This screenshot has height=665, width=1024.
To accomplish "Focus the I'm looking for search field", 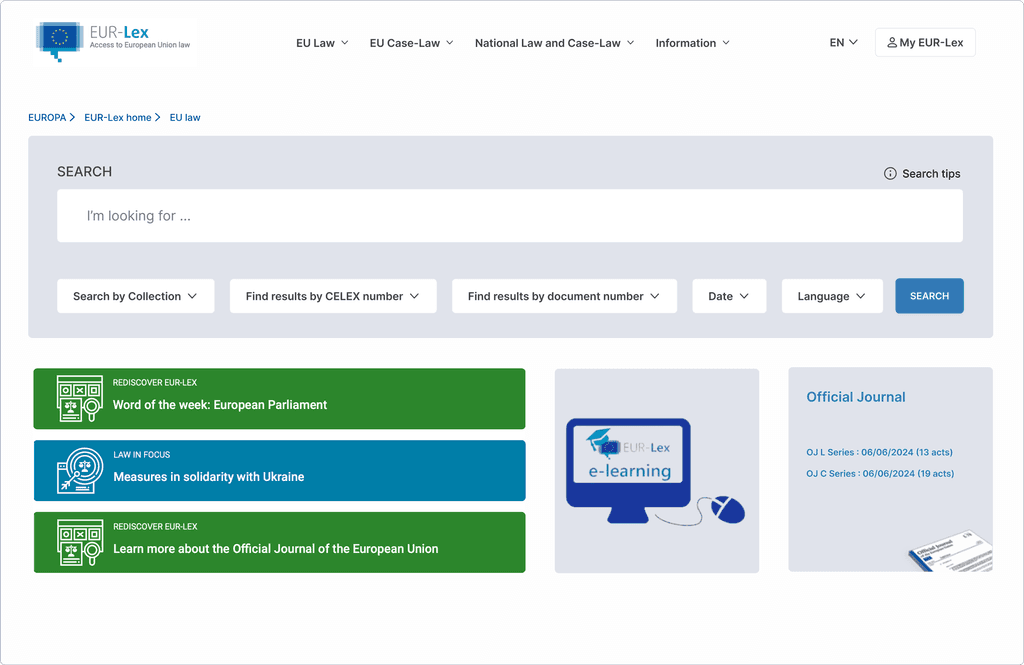I will [x=509, y=216].
